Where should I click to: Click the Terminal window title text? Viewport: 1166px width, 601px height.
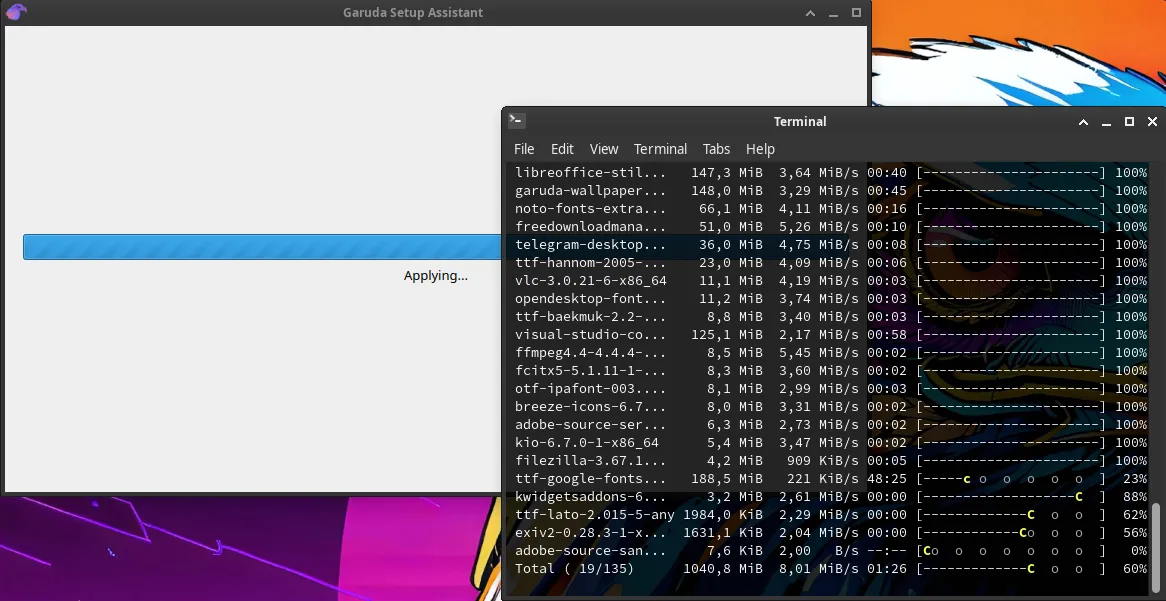(x=799, y=121)
